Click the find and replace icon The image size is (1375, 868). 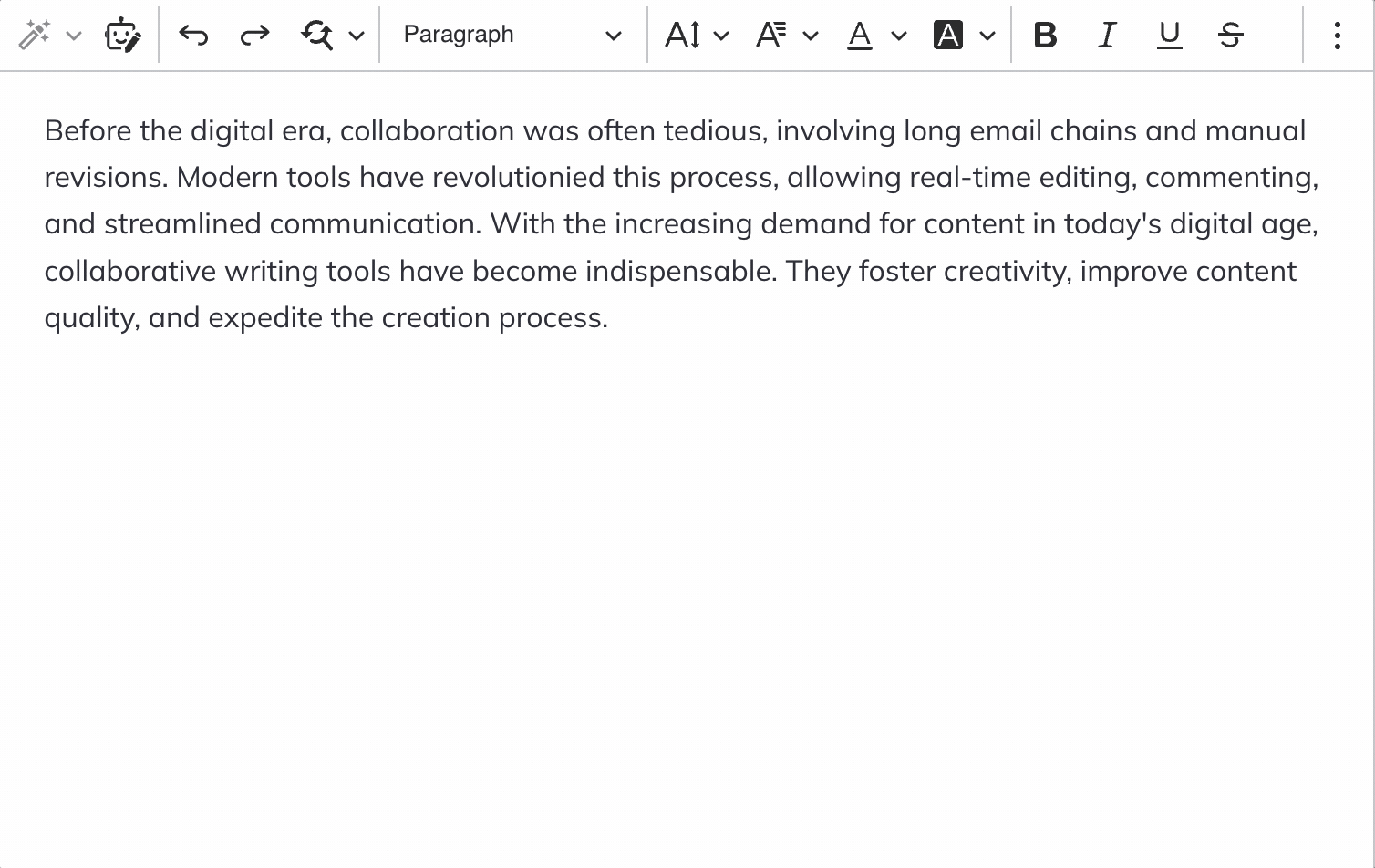click(x=317, y=35)
